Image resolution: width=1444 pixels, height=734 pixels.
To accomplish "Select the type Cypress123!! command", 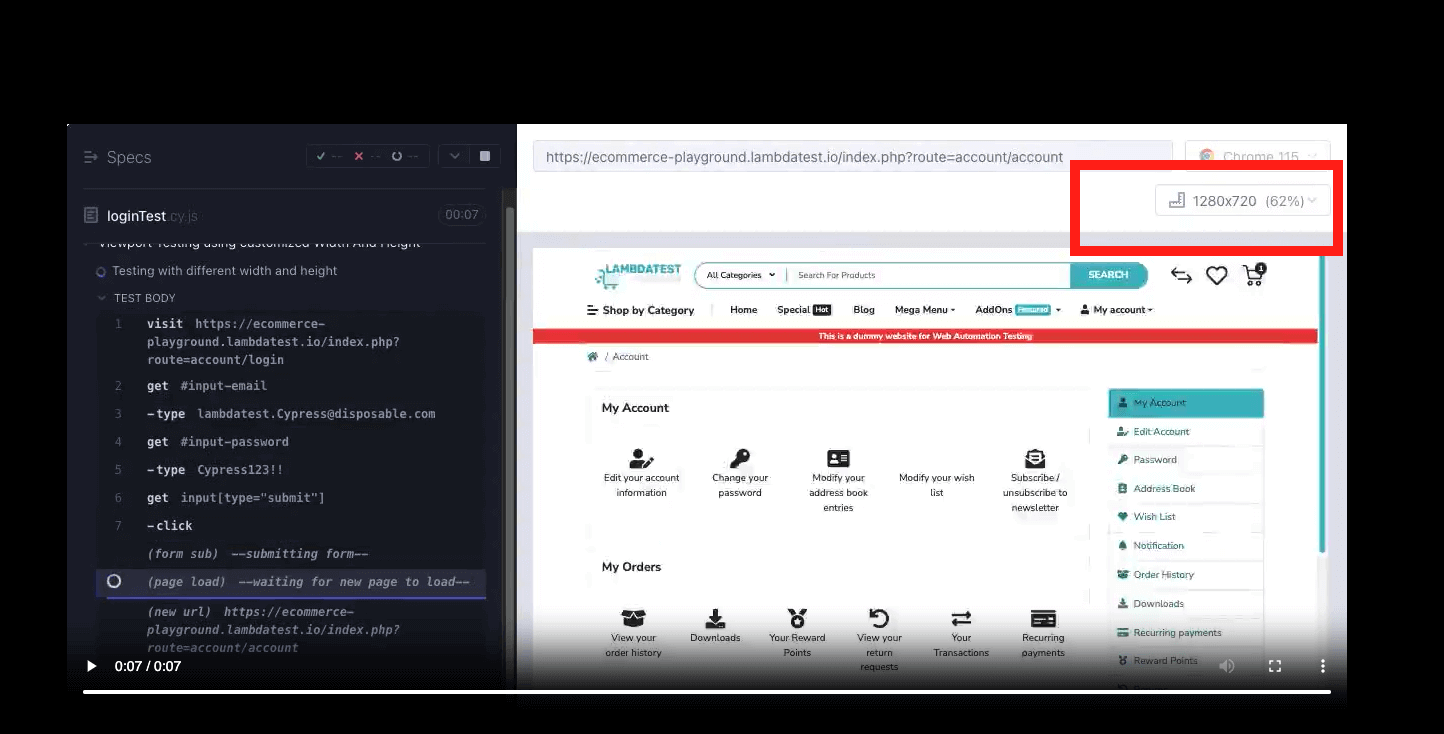I will pyautogui.click(x=291, y=470).
